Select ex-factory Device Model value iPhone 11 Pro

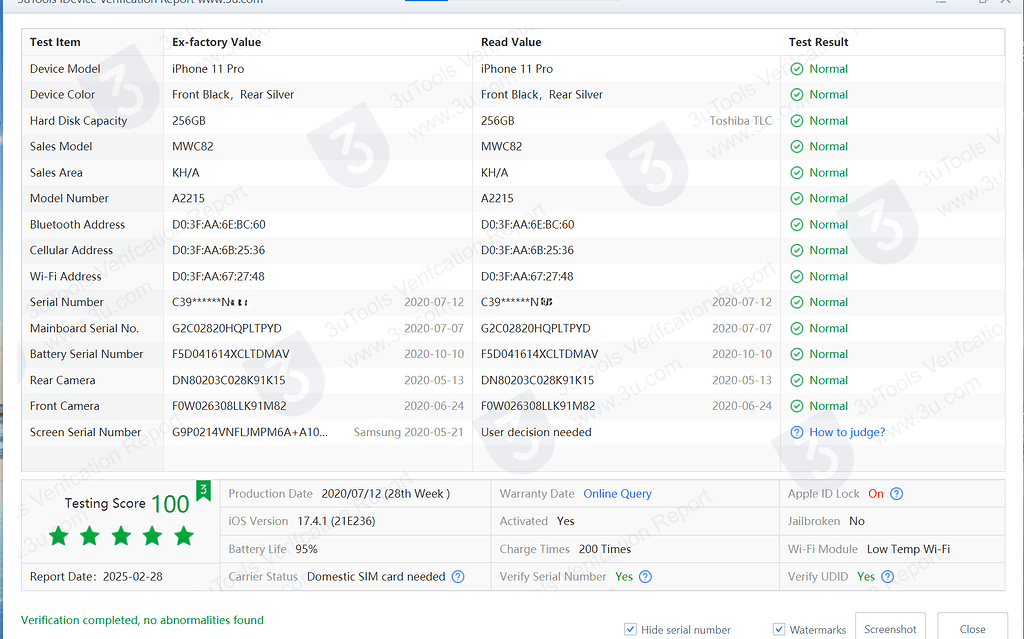pyautogui.click(x=208, y=69)
